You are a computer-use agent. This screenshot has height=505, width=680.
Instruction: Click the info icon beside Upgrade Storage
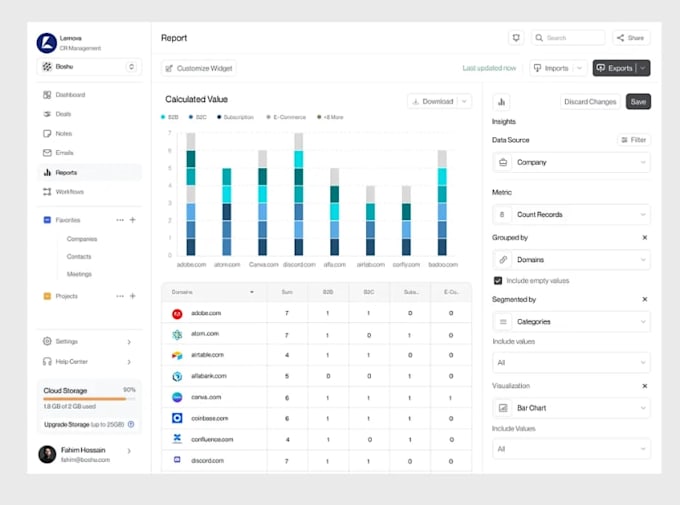point(131,424)
